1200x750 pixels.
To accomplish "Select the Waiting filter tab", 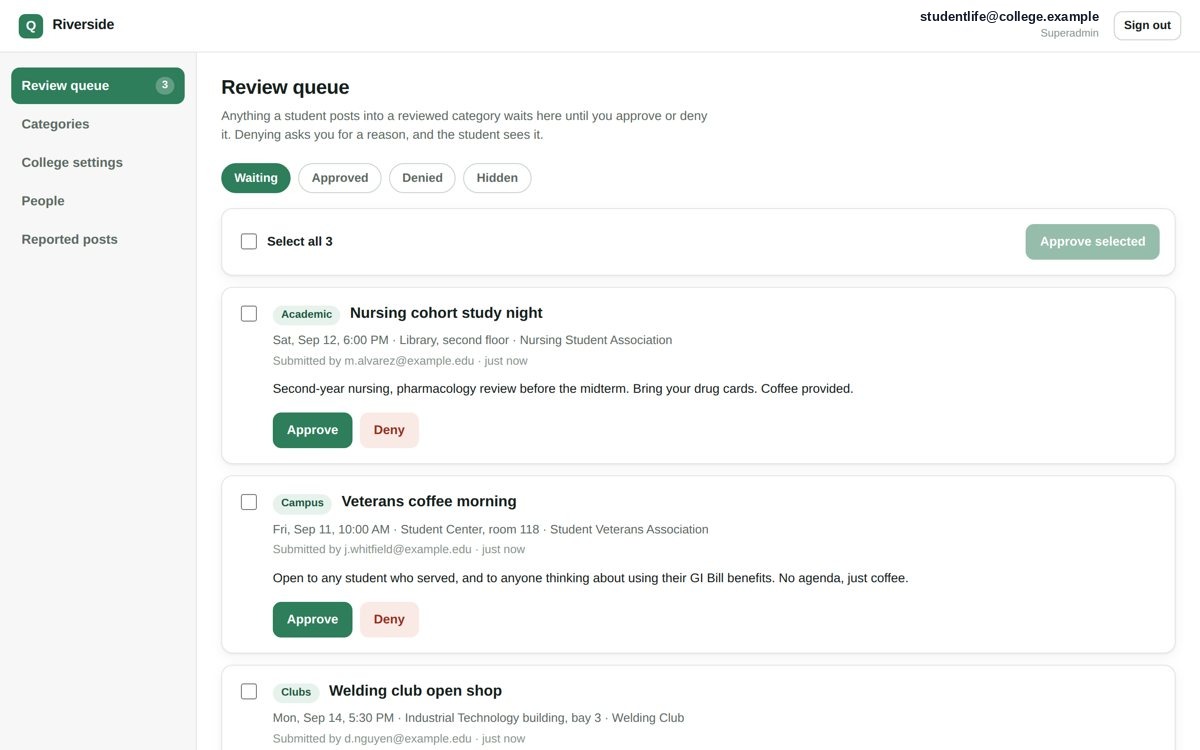I will coord(256,178).
